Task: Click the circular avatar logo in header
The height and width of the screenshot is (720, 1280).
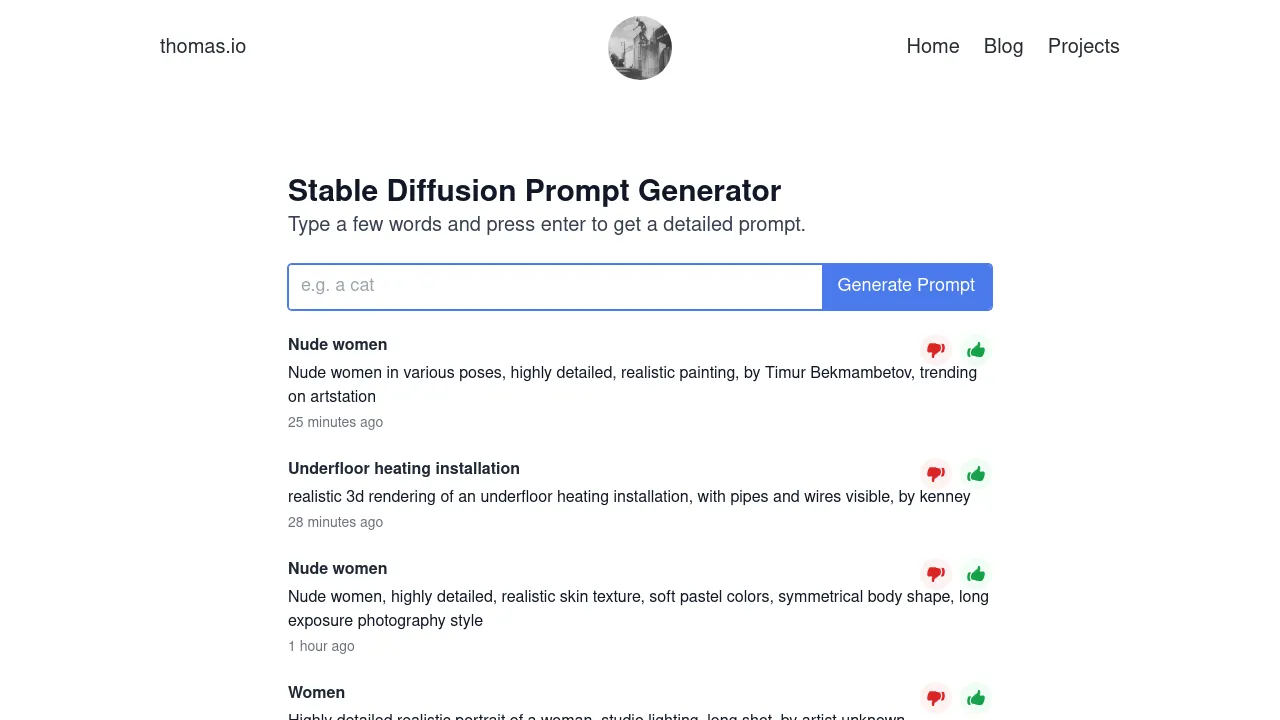Action: point(640,47)
